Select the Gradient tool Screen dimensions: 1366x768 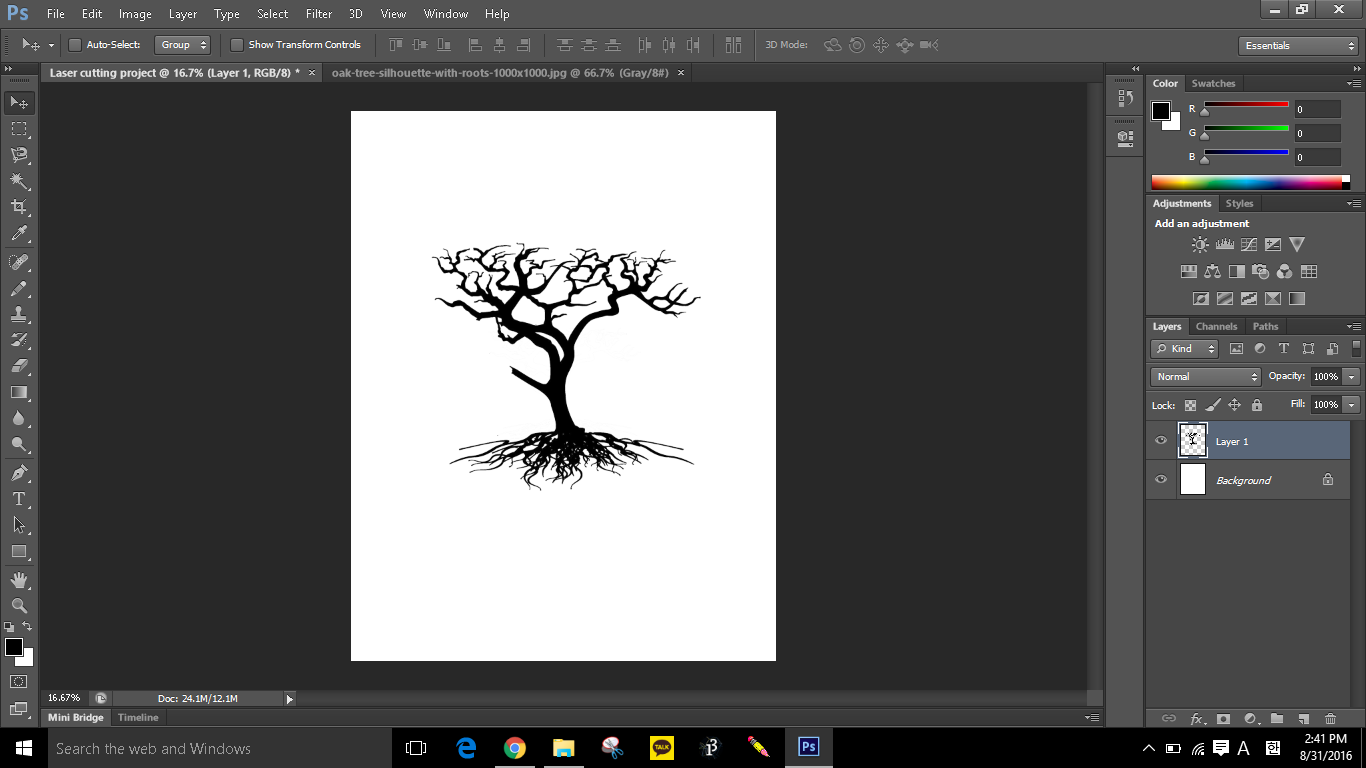(x=19, y=392)
